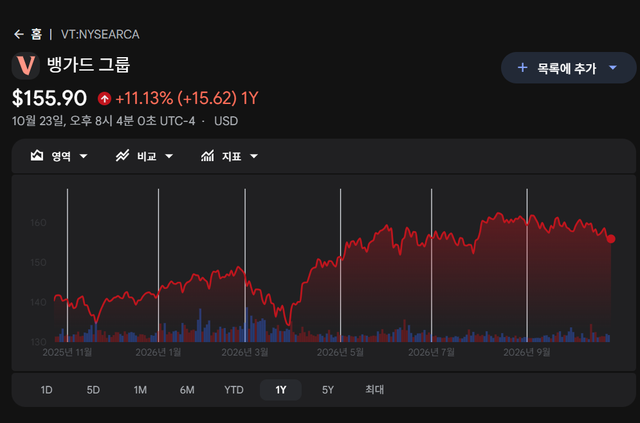This screenshot has width=640, height=423.
Task: Open the 지표 dropdown arrow
Action: coord(254,156)
